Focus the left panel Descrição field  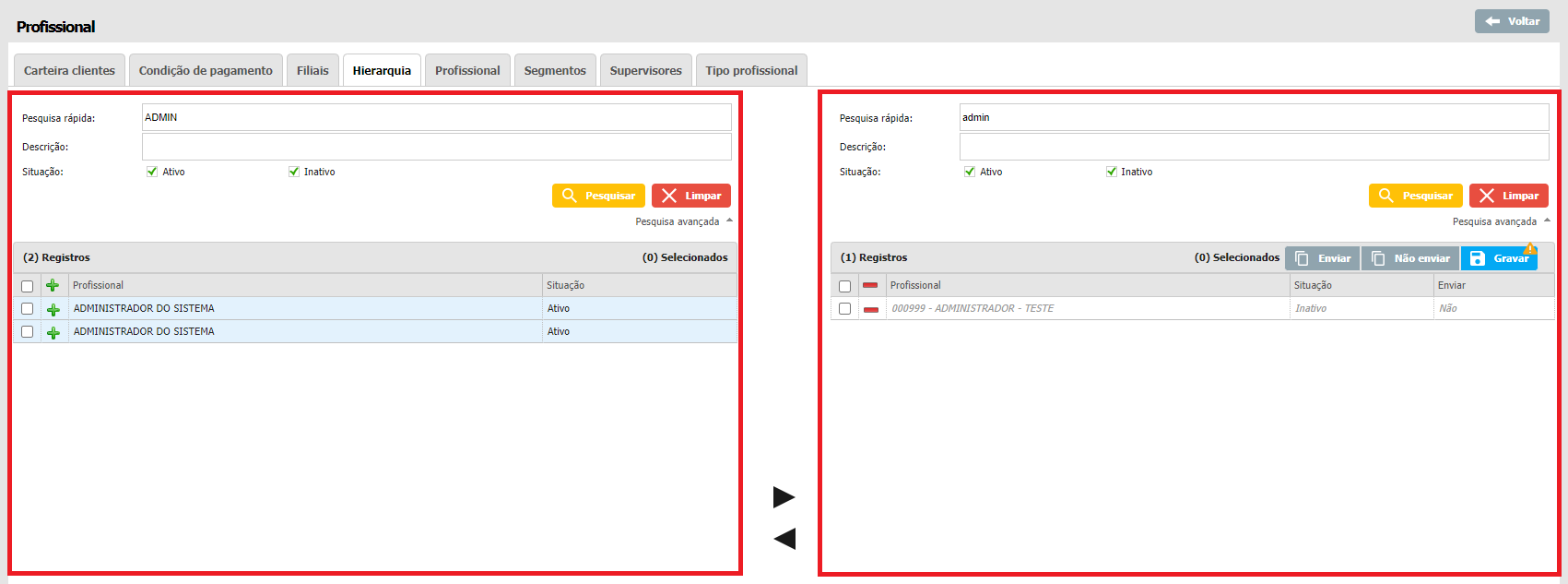(436, 147)
